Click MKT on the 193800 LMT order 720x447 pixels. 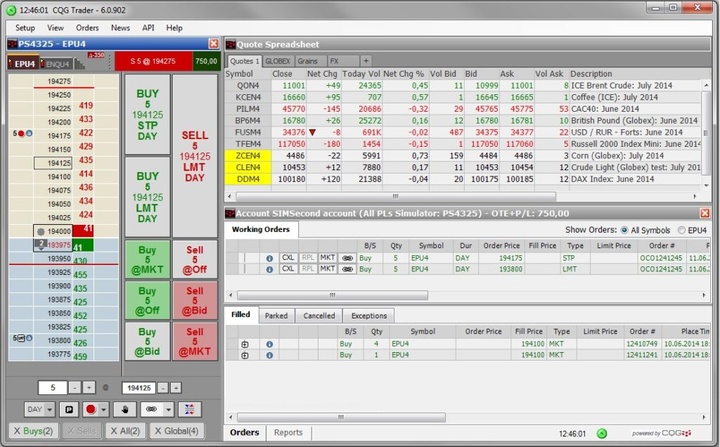tap(327, 269)
